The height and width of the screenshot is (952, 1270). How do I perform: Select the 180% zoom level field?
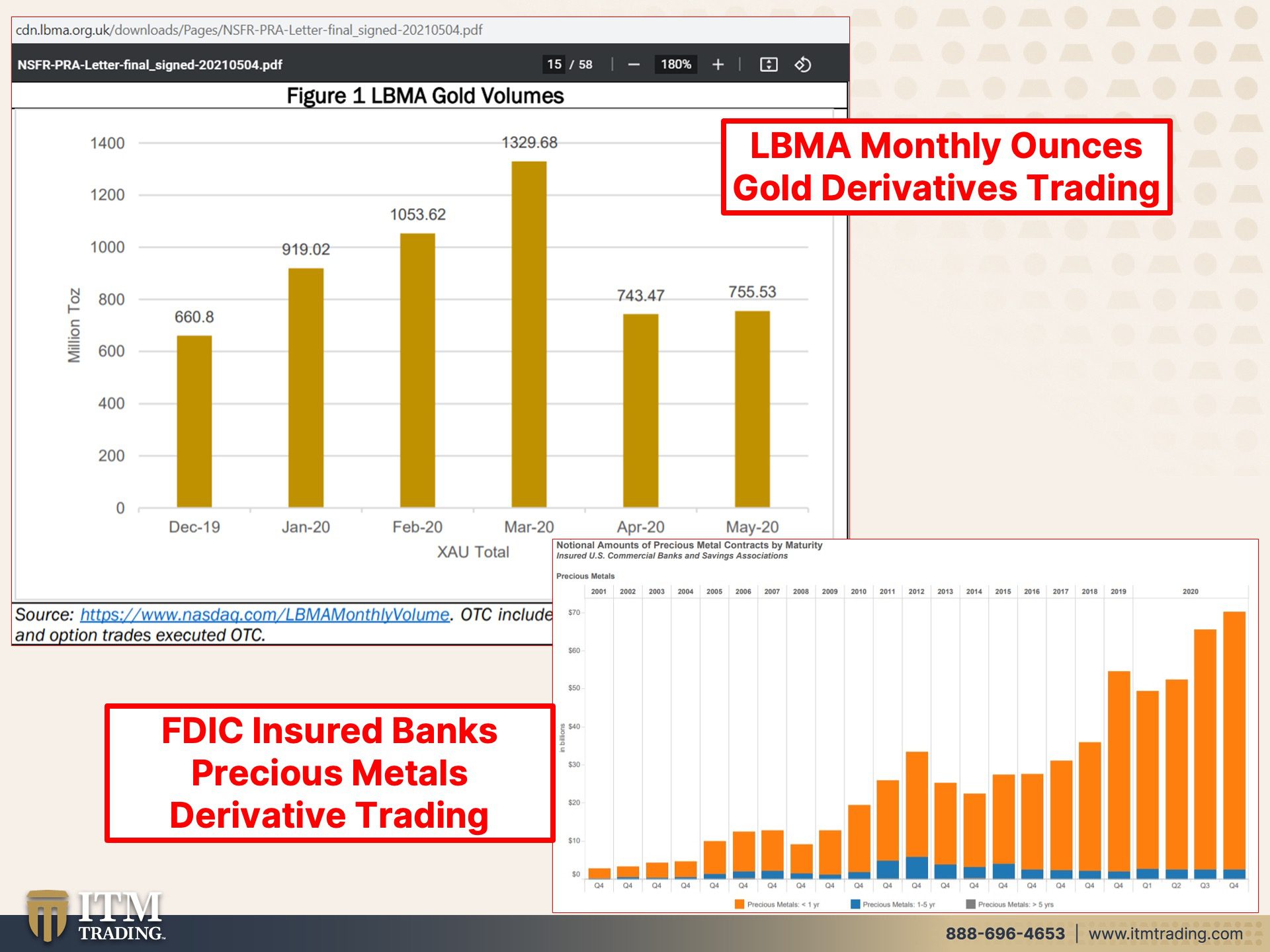click(x=675, y=64)
